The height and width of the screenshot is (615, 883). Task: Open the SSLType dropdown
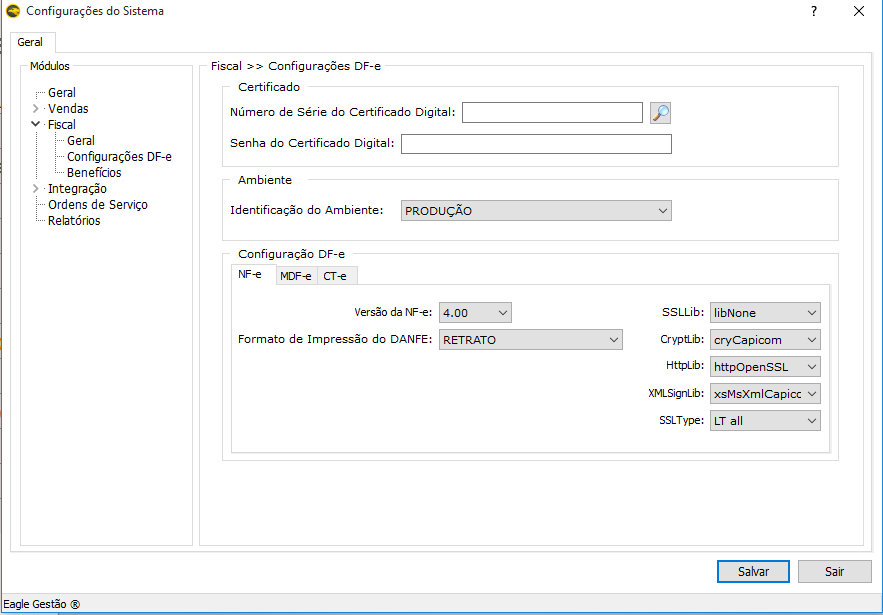pos(765,421)
